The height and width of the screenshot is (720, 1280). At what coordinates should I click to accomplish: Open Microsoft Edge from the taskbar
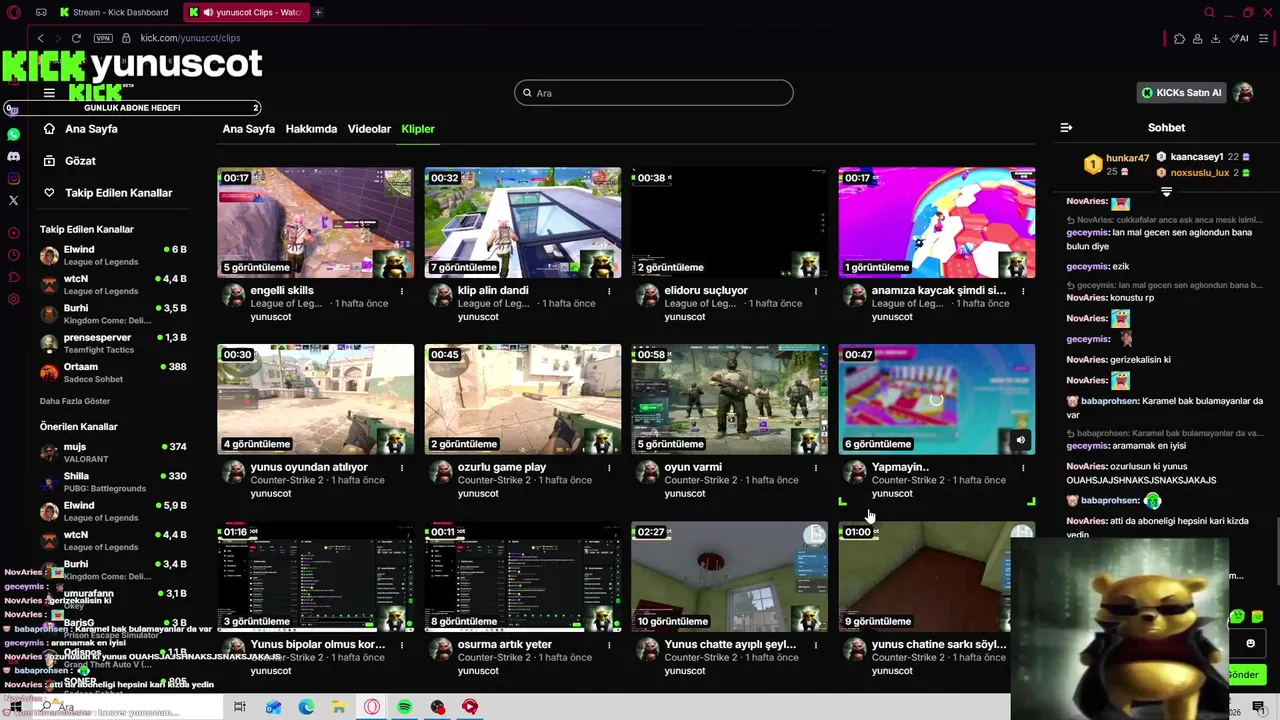click(x=306, y=707)
